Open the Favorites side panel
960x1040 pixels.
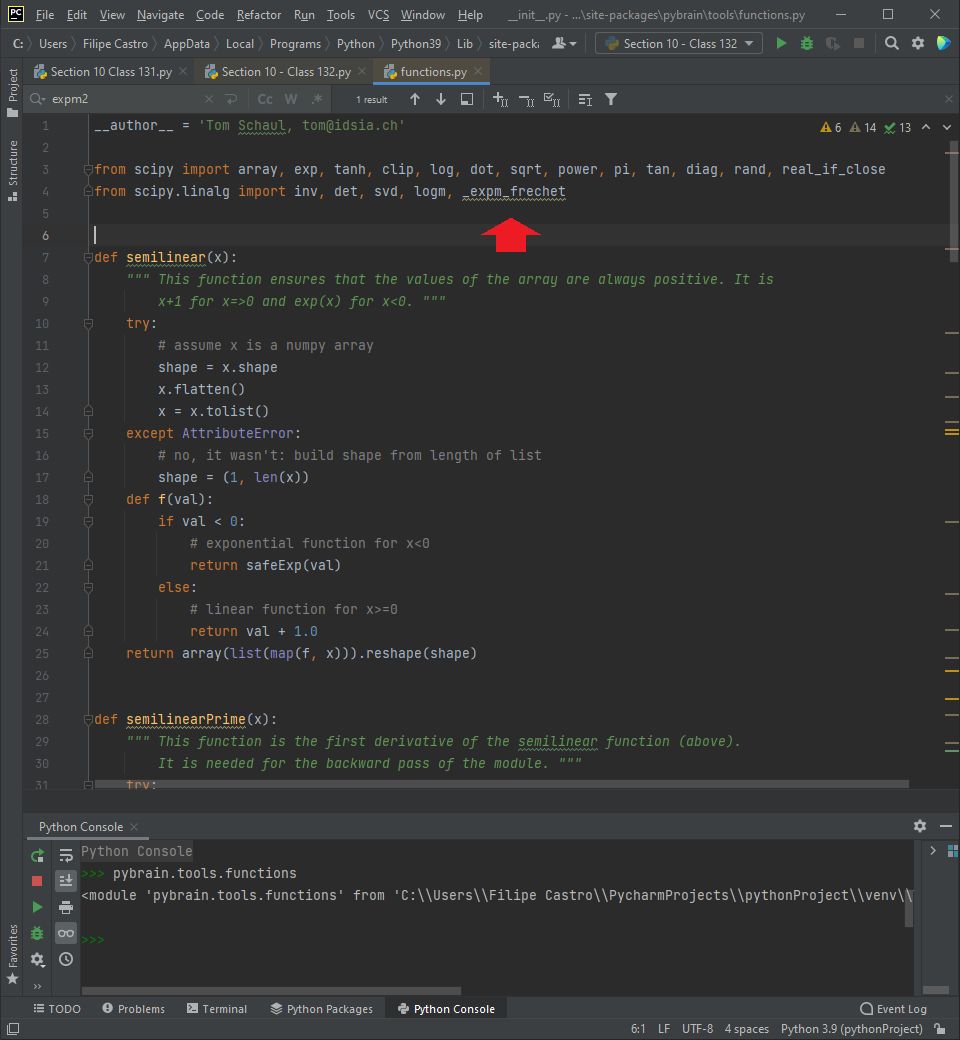12,954
